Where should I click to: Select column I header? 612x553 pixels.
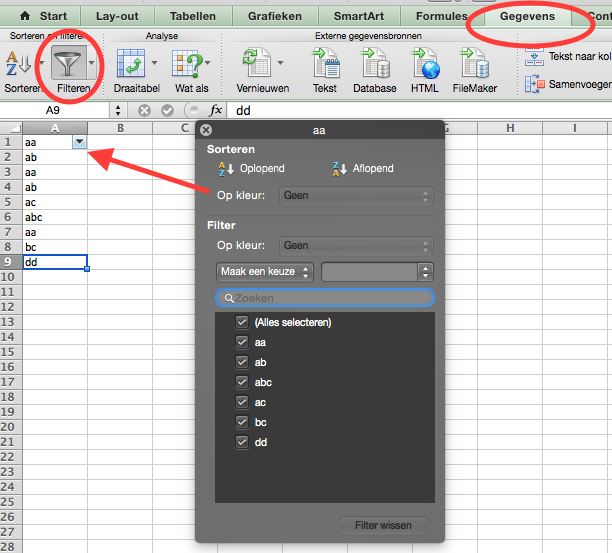coord(575,128)
